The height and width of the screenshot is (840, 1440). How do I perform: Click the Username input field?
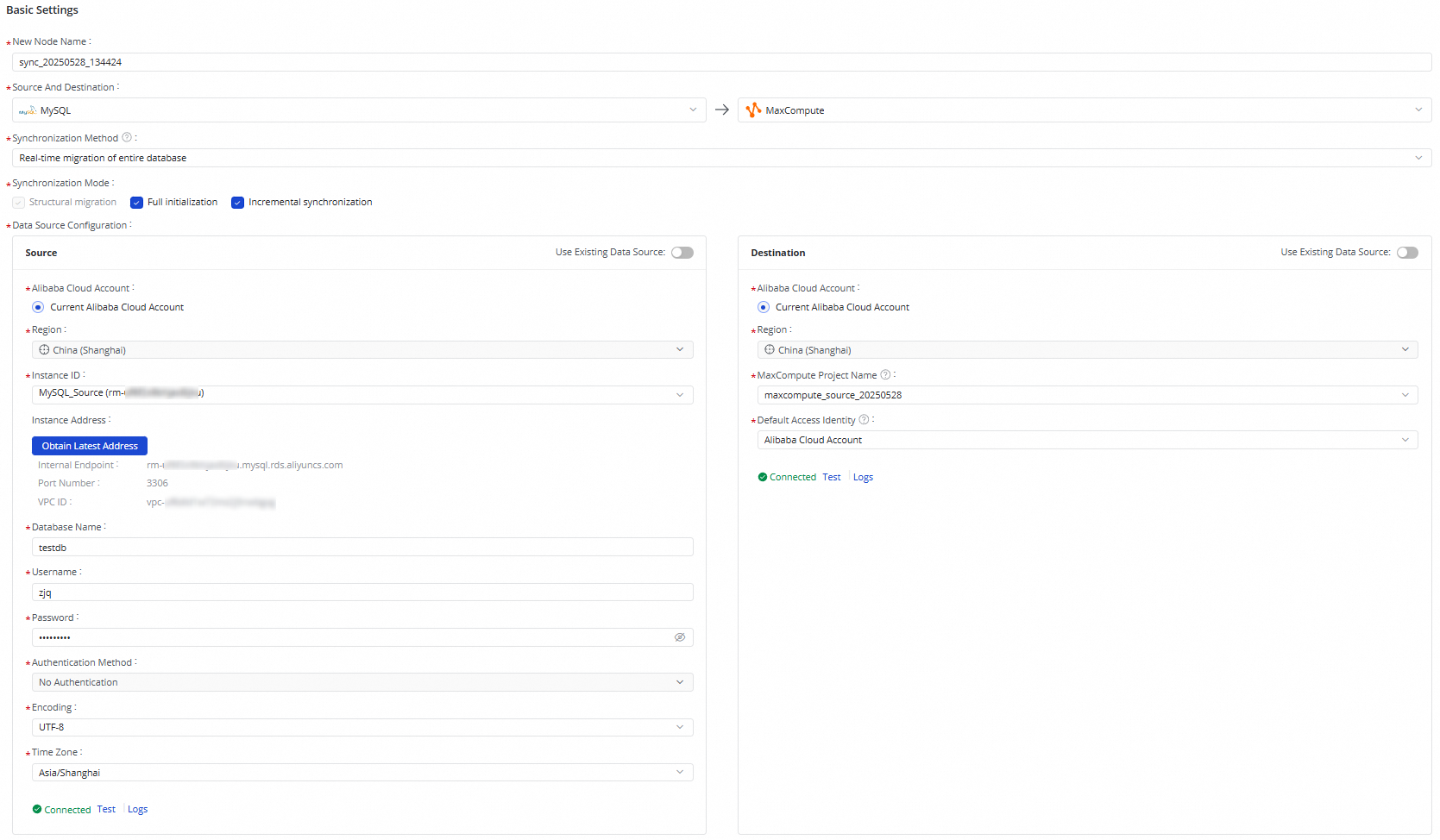tap(362, 592)
